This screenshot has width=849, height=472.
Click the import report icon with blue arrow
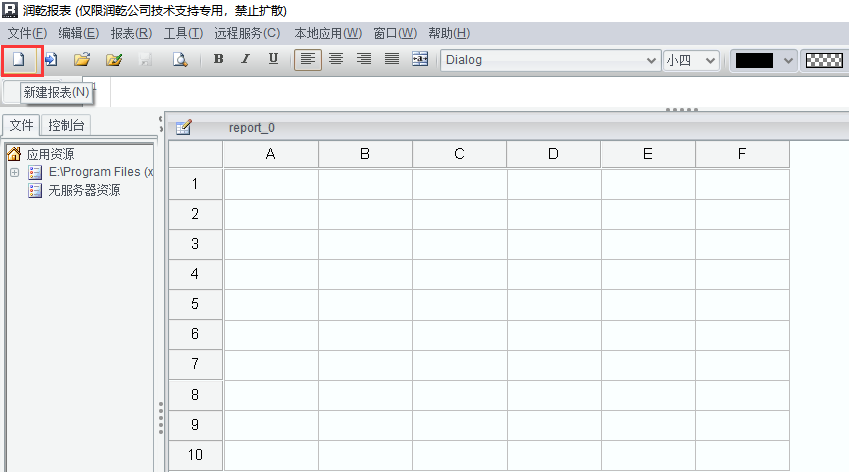tap(51, 60)
